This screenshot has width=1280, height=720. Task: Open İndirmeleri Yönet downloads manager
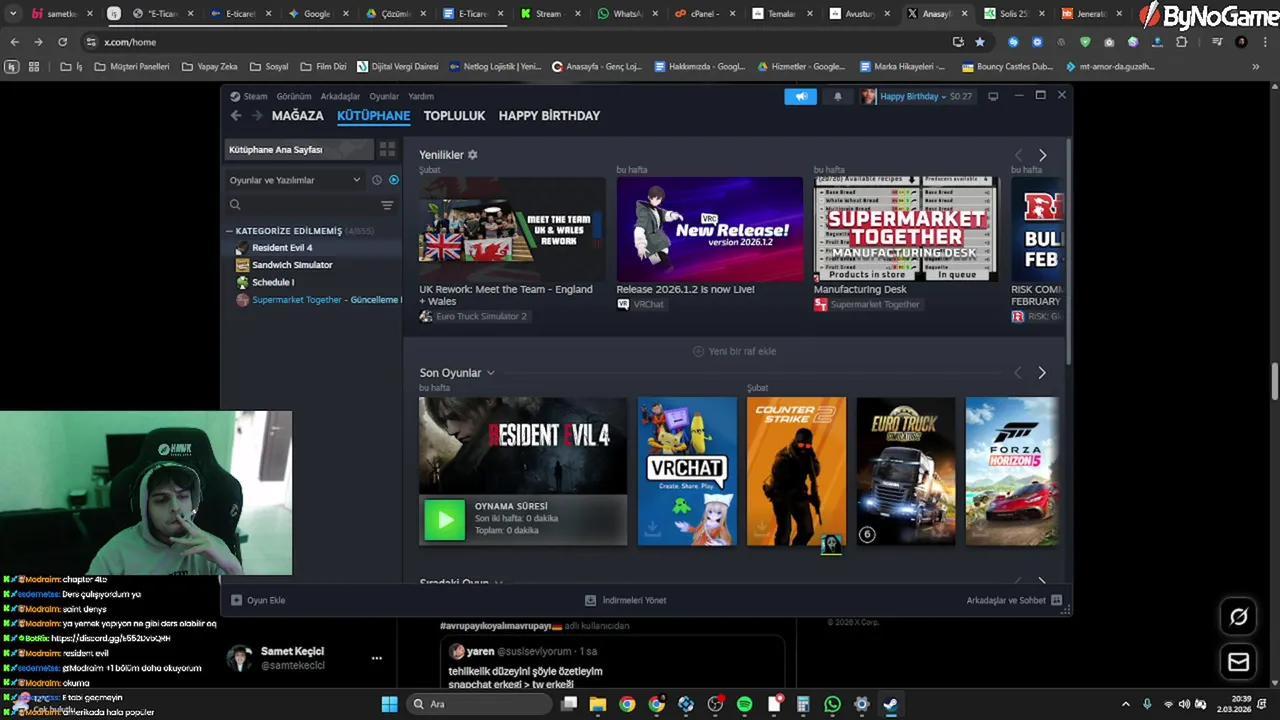point(626,600)
